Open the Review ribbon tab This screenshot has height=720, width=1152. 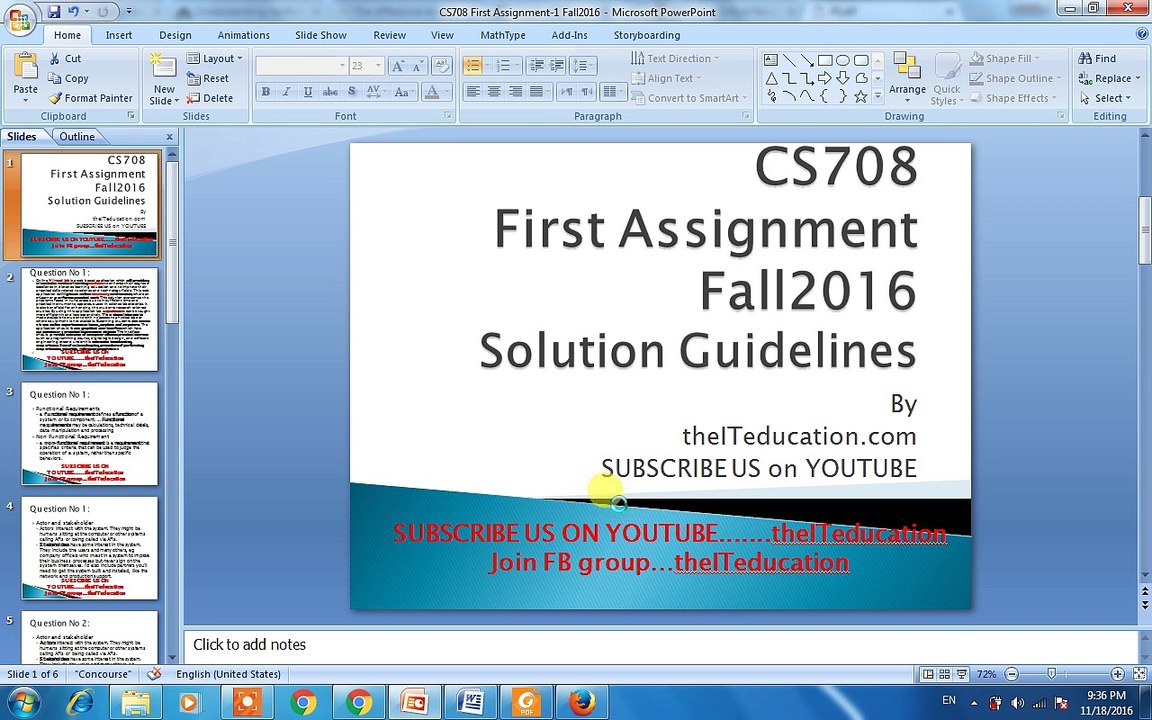tap(389, 35)
